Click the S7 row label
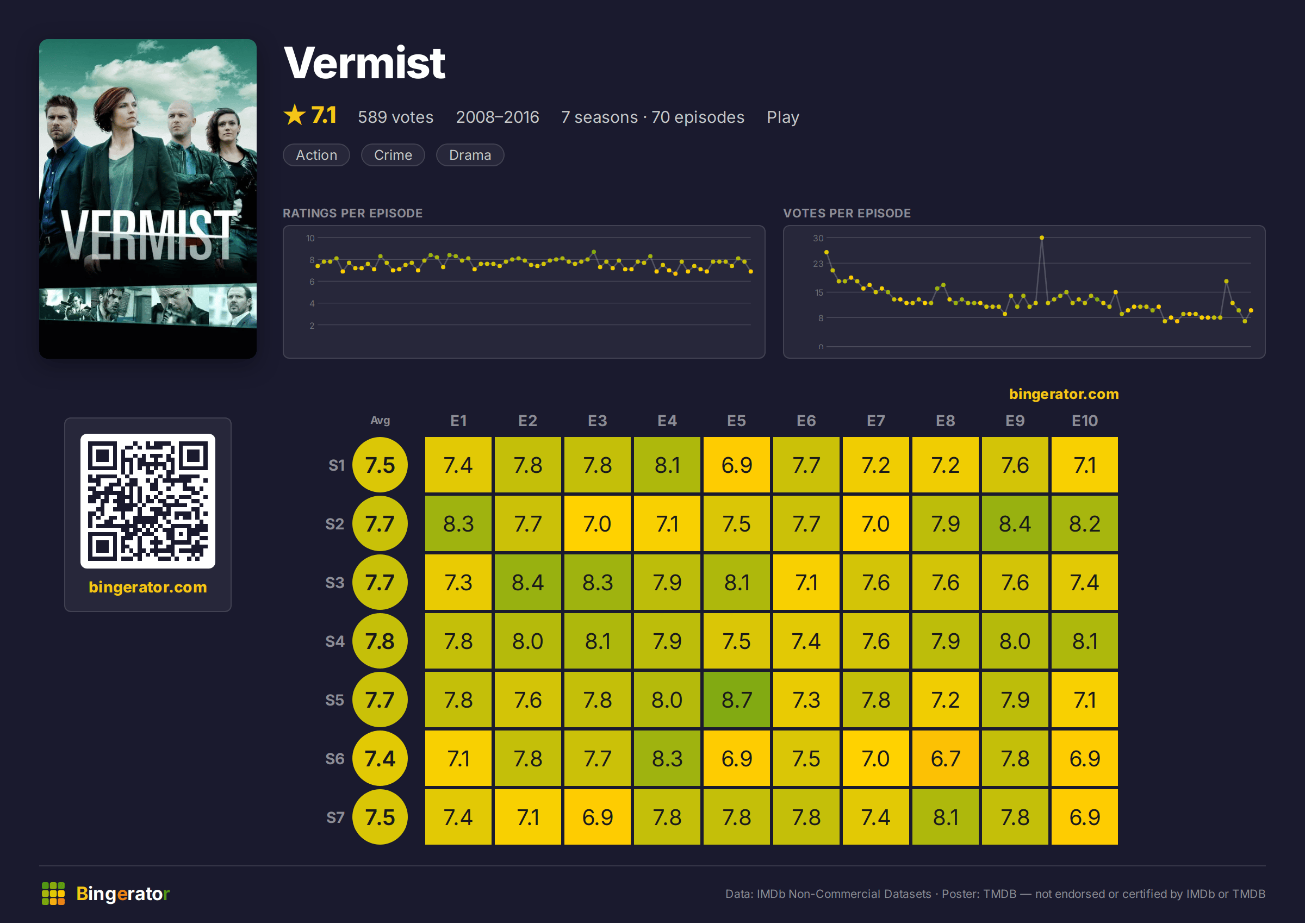Image resolution: width=1305 pixels, height=924 pixels. click(335, 818)
